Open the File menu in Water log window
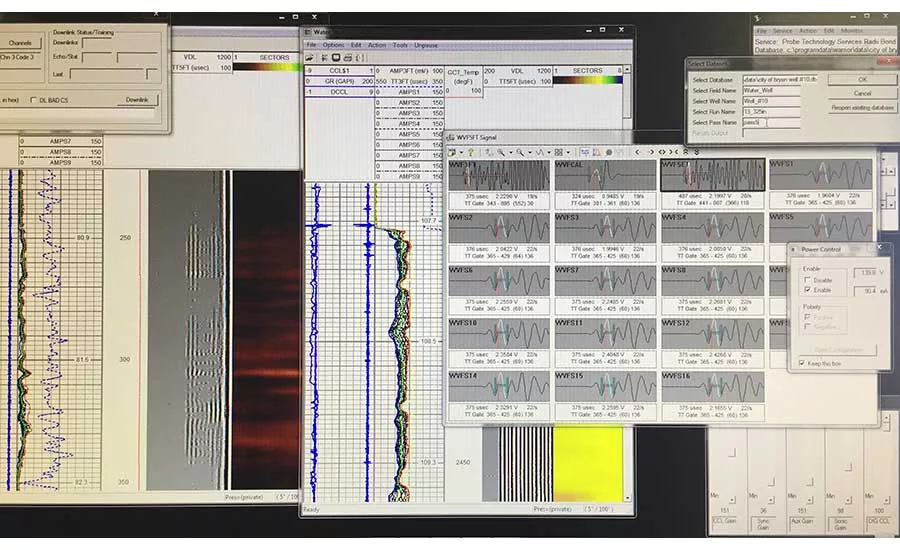The image size is (900, 550). coord(311,45)
